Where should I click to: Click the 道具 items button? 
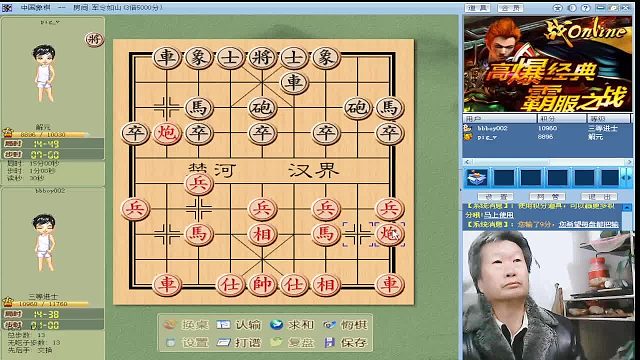[x=478, y=8]
